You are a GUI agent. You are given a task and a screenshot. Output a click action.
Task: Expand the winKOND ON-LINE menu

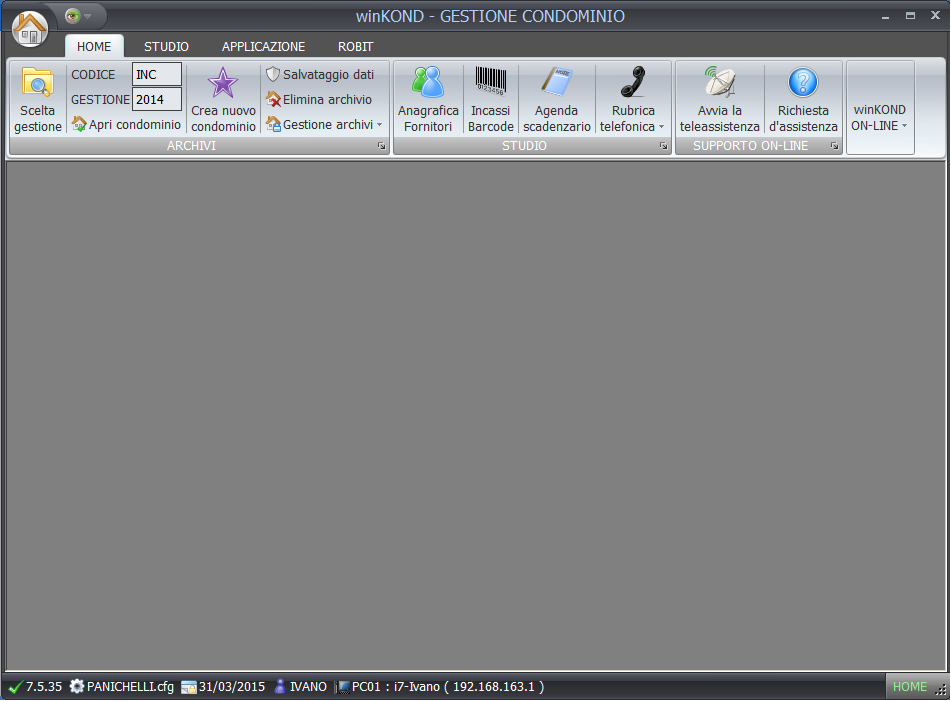tap(880, 118)
